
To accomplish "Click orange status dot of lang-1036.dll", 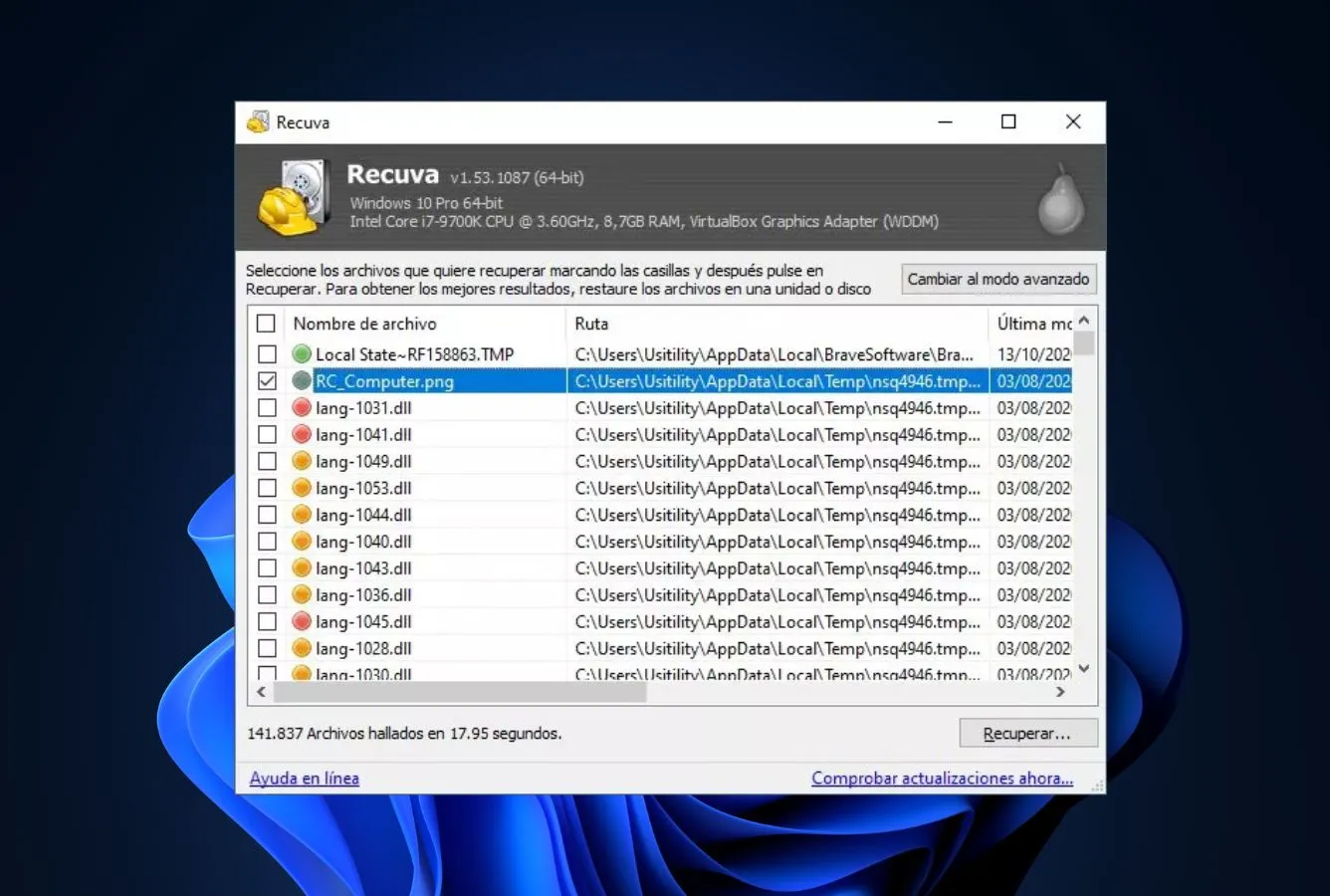I will (x=302, y=594).
